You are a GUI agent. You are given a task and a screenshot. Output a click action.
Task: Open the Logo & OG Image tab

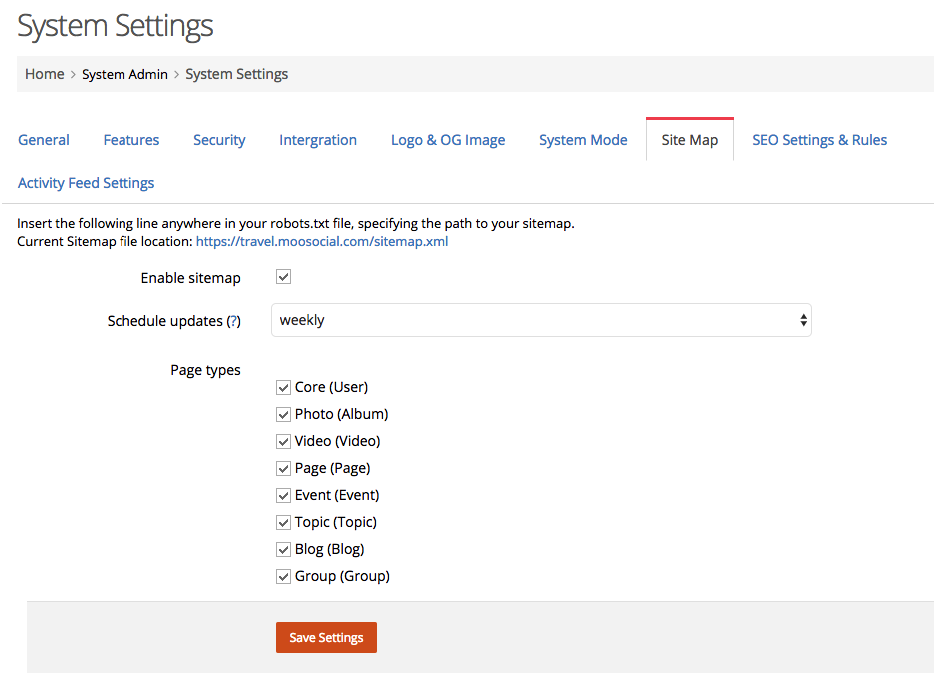448,140
